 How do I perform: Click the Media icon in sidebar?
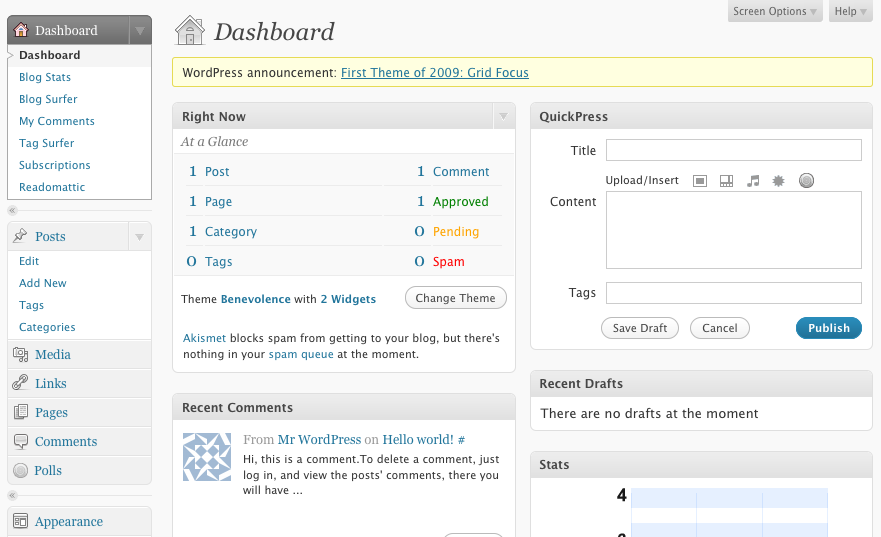(20, 354)
